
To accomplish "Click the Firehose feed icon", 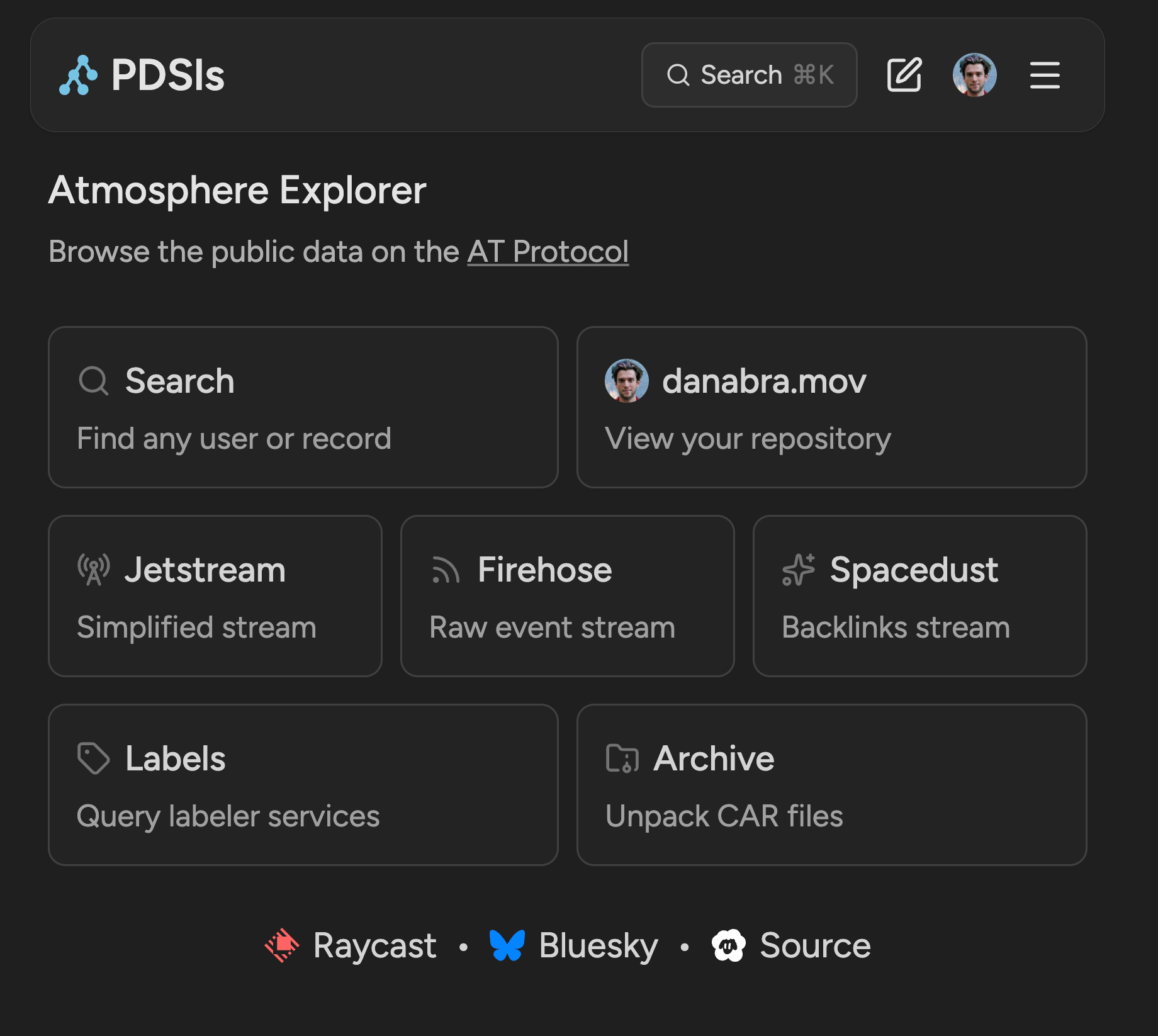I will [446, 570].
